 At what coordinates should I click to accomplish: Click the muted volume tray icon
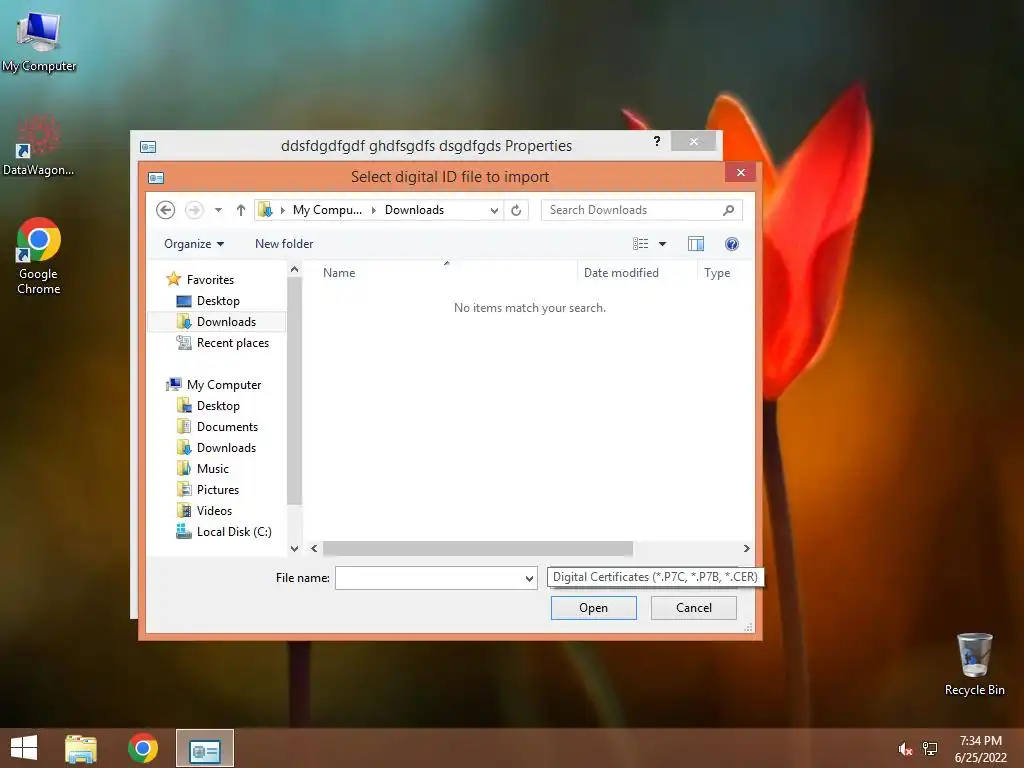pyautogui.click(x=904, y=749)
